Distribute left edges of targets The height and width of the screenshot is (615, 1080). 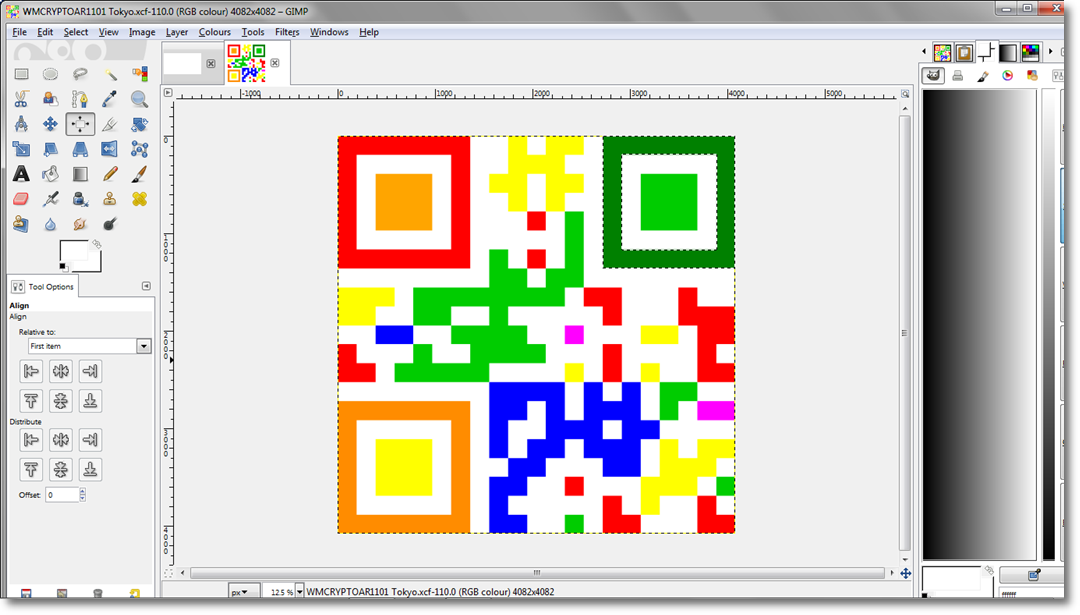[x=31, y=439]
